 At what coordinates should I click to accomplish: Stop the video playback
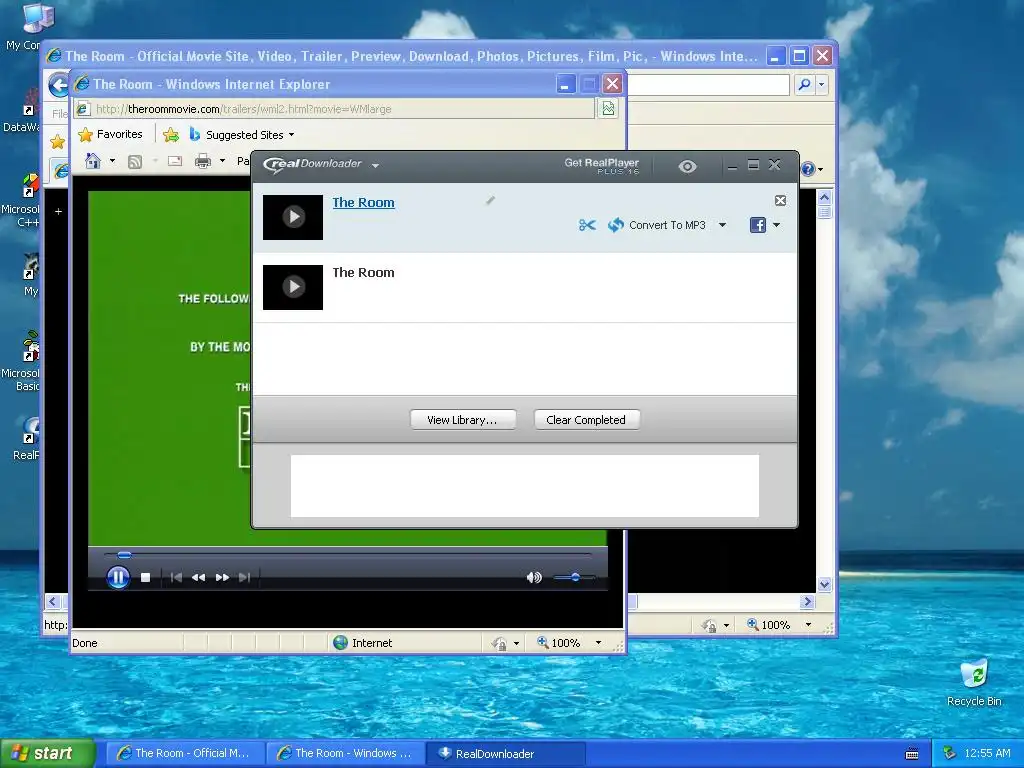(x=146, y=577)
